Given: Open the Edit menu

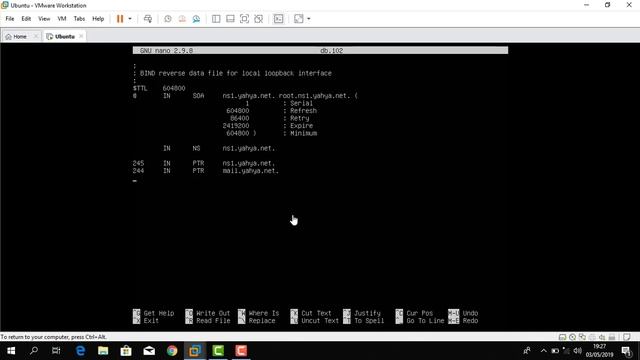Looking at the screenshot, I should pos(26,19).
